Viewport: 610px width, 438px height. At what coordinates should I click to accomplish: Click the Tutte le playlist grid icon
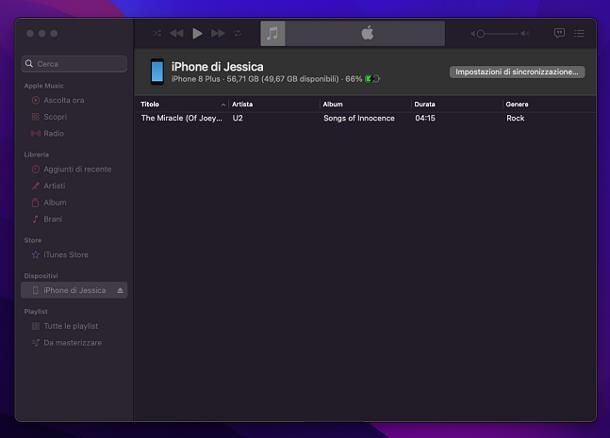(x=35, y=326)
